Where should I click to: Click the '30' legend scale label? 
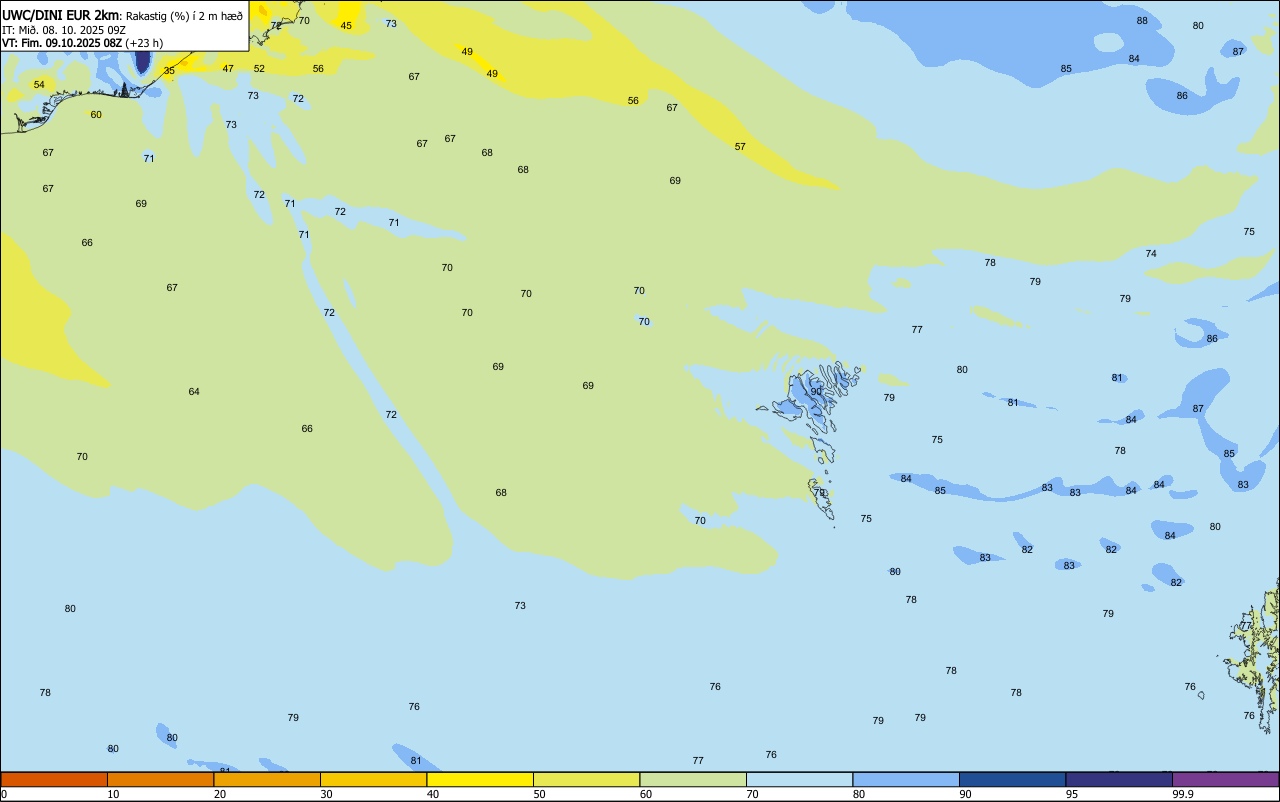(327, 794)
